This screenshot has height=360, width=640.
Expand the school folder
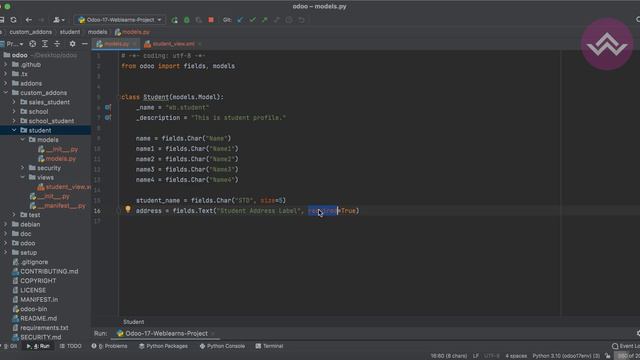pos(14,111)
